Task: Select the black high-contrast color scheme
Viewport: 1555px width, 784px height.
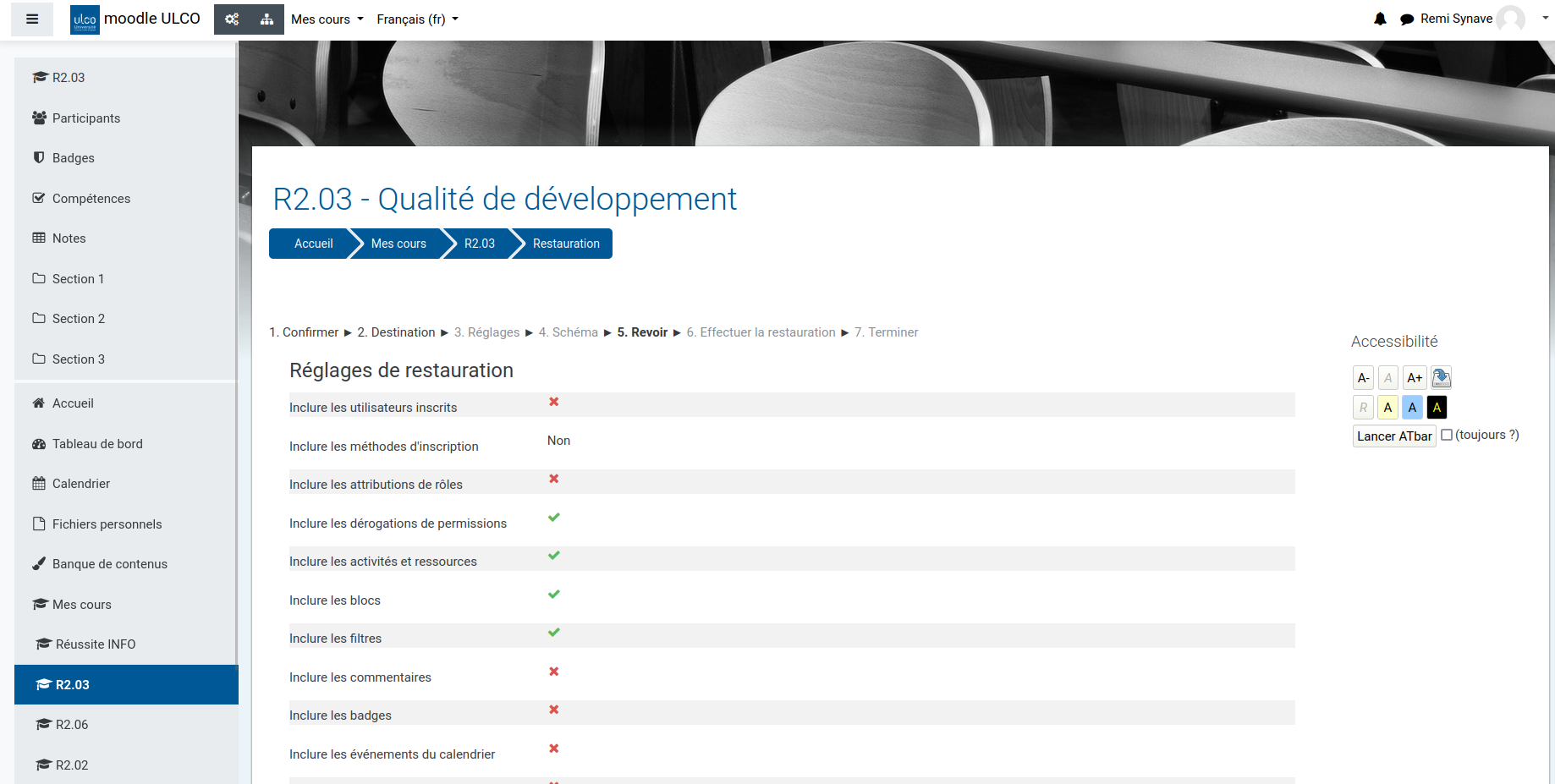Action: pos(1437,408)
